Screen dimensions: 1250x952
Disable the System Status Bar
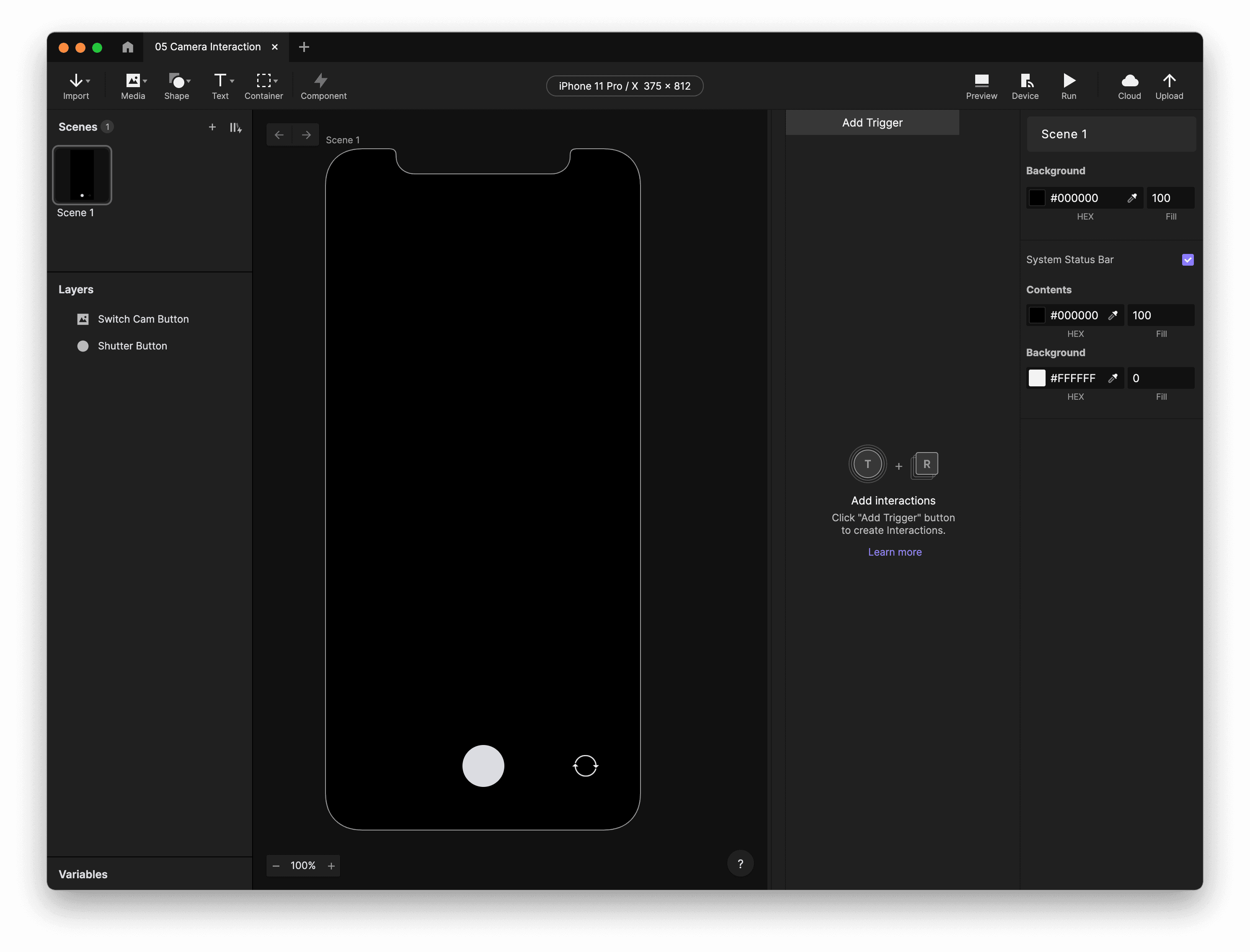pyautogui.click(x=1188, y=259)
